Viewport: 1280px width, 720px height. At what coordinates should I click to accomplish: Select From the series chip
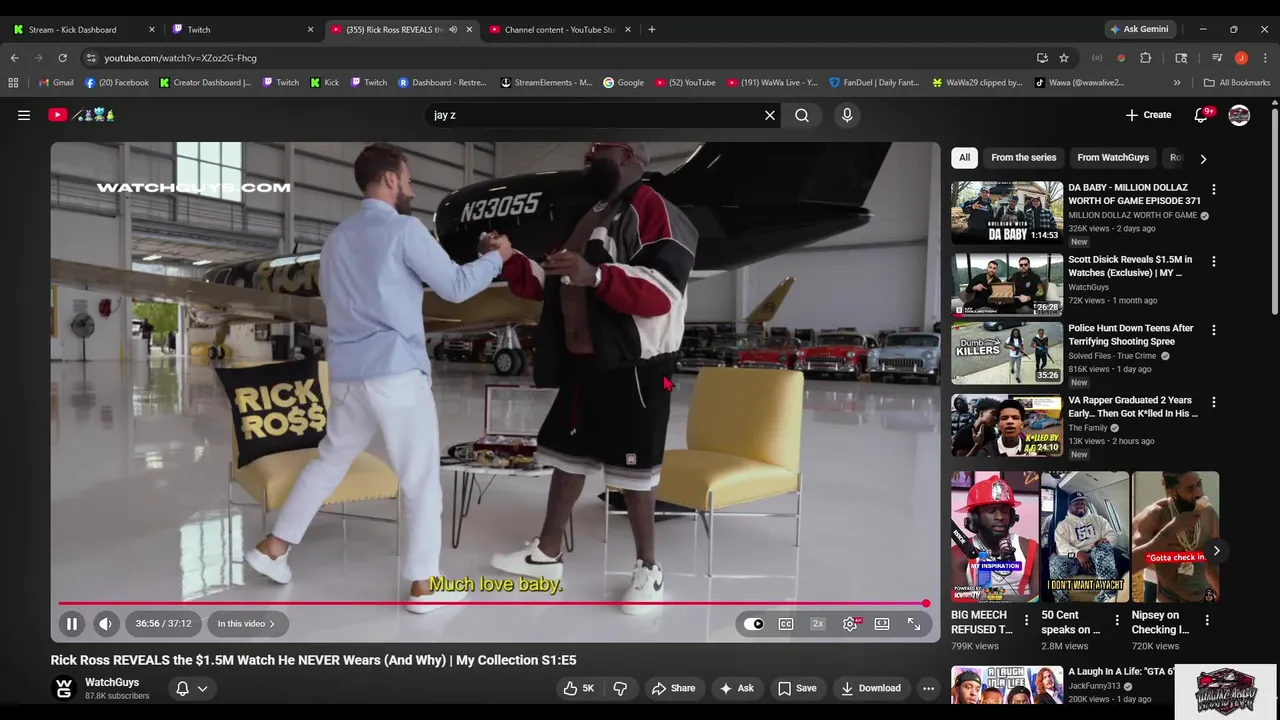[x=1023, y=157]
